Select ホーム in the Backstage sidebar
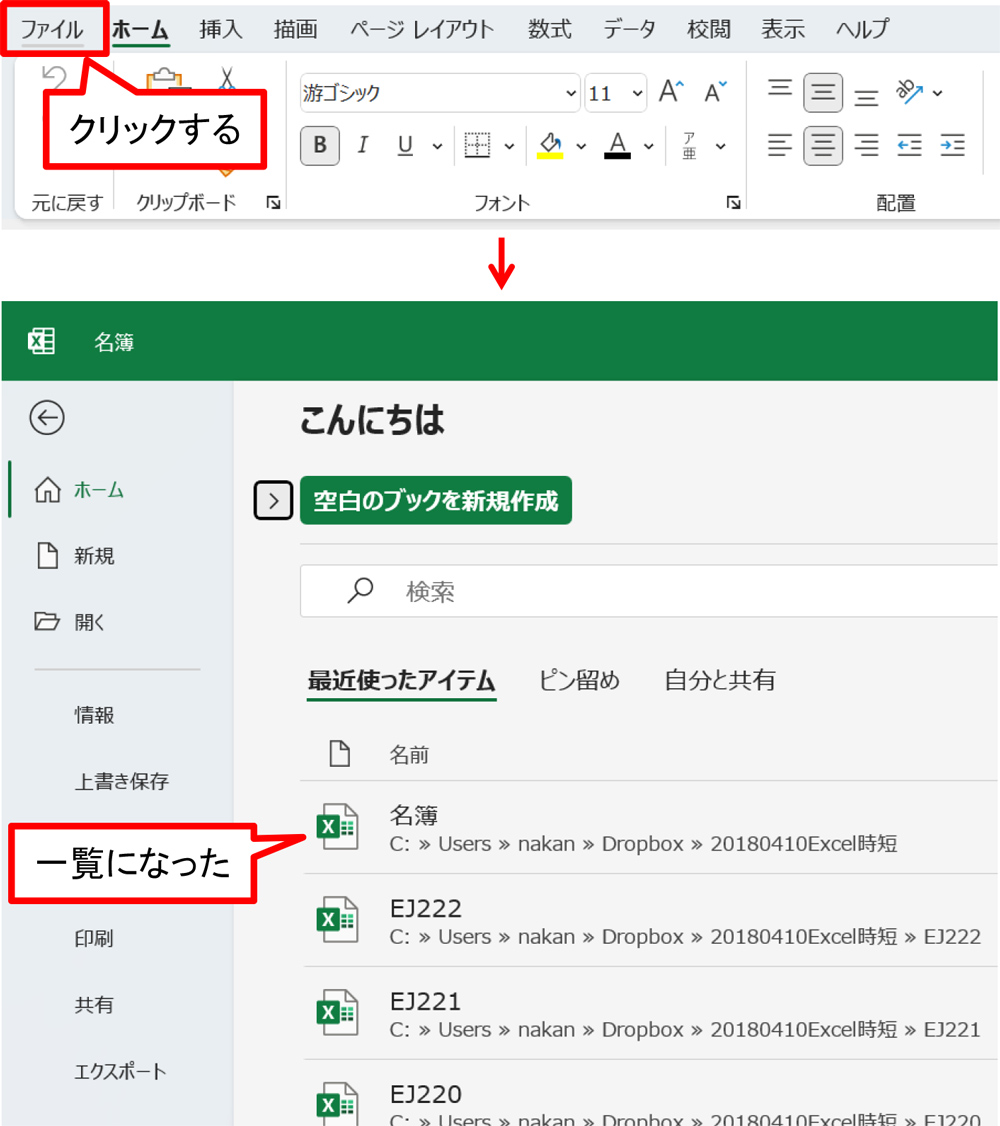Viewport: 1000px width, 1126px height. click(115, 490)
